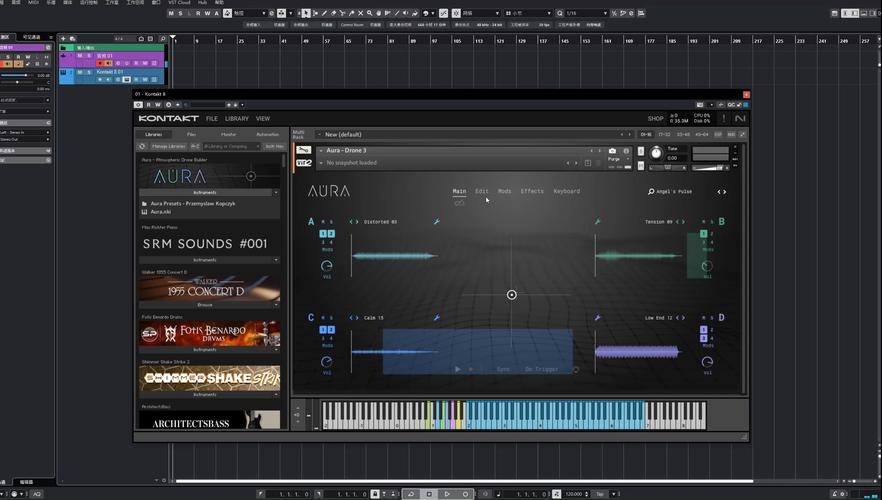Click the info icon beside the camera

click(x=626, y=151)
